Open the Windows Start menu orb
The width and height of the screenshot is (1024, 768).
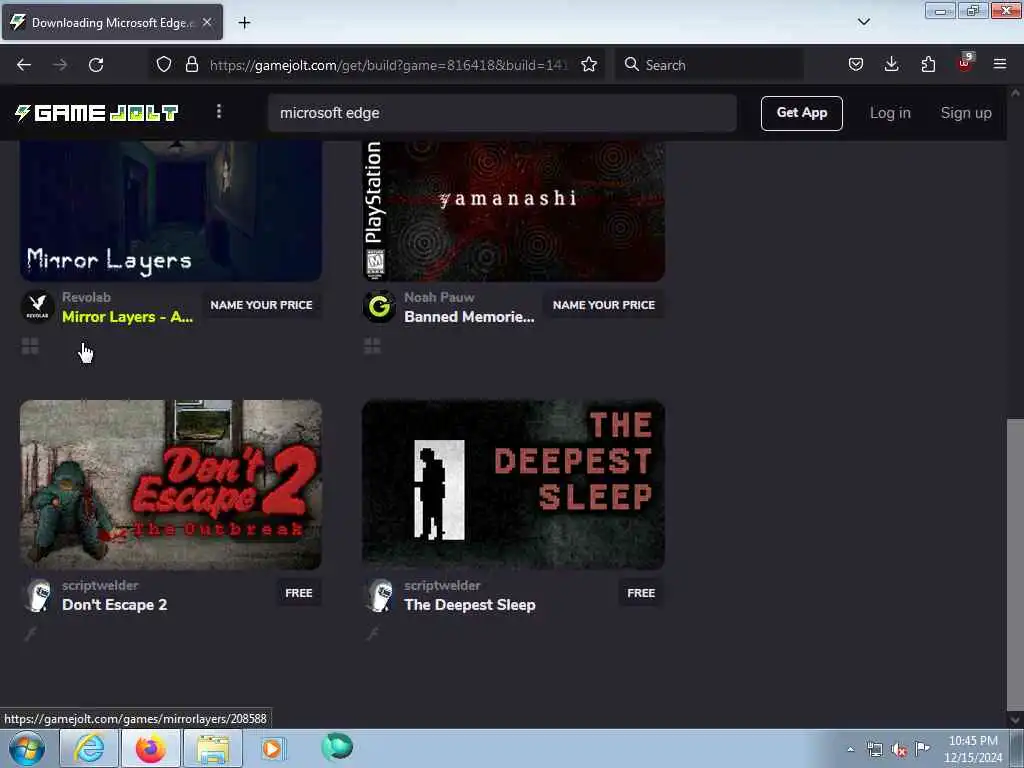(x=27, y=748)
